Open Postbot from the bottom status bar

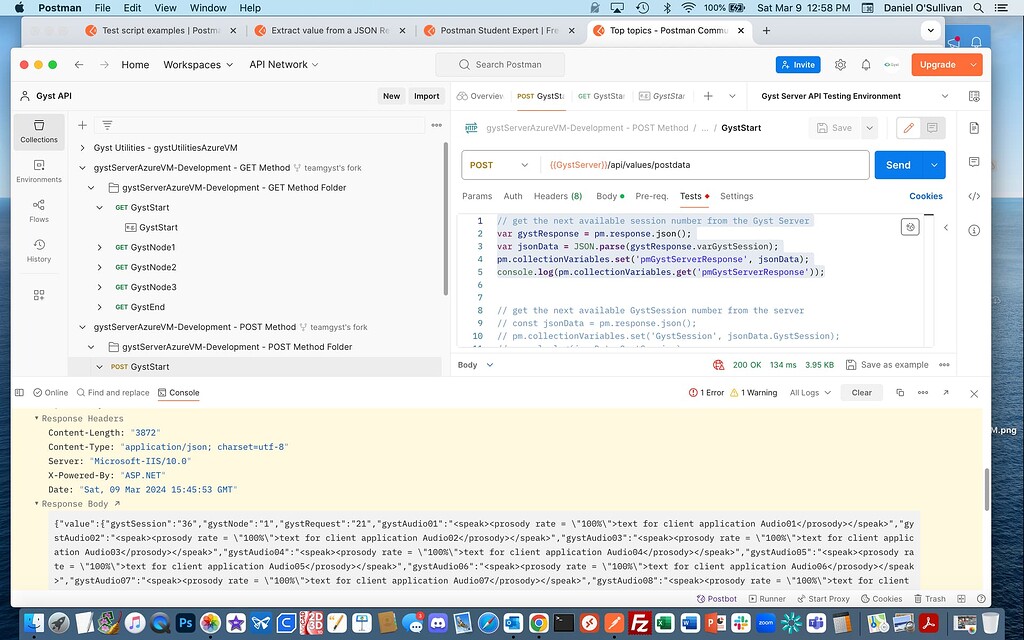click(x=716, y=598)
